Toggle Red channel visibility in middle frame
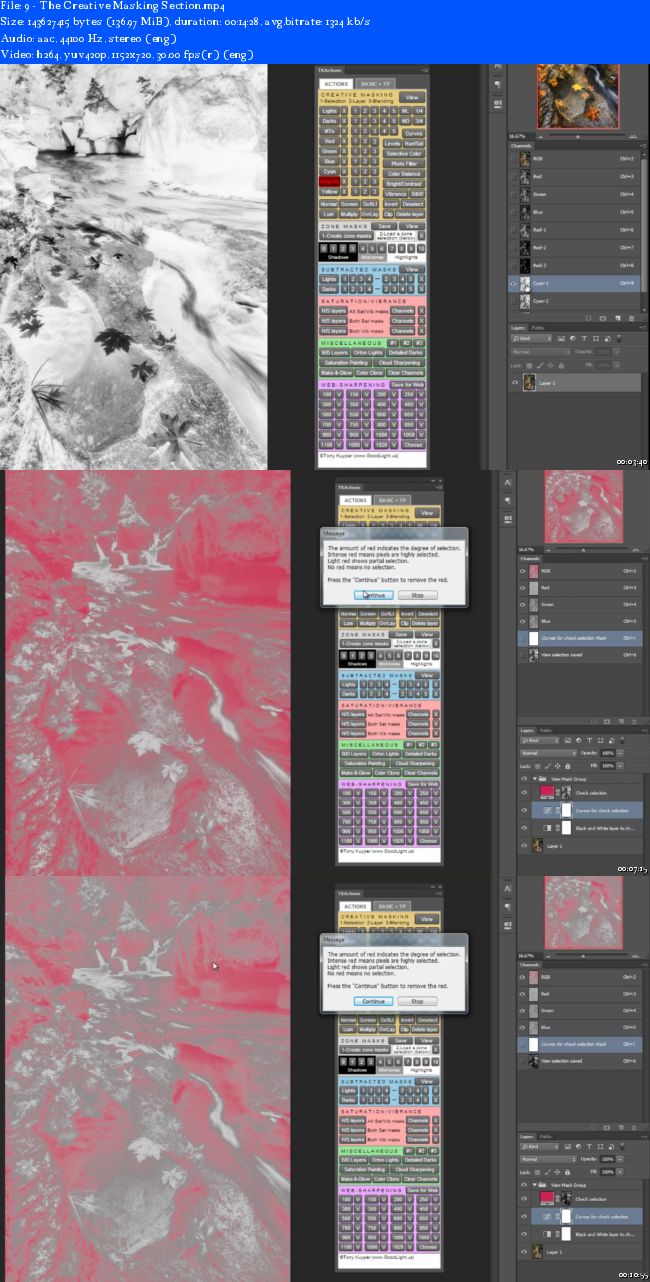The image size is (650, 1282). (522, 588)
